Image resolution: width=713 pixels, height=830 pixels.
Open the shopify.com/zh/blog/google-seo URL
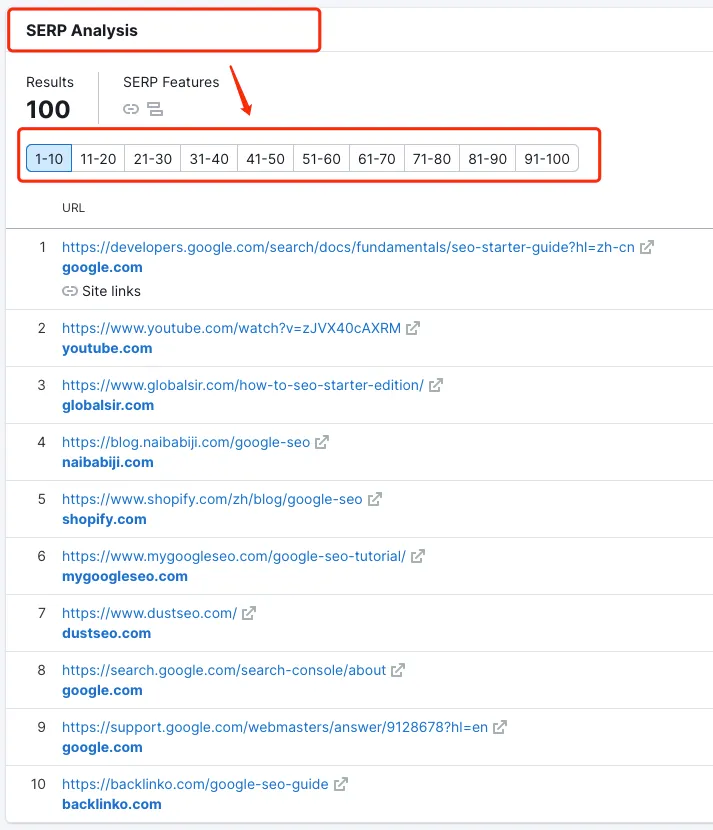click(x=212, y=499)
